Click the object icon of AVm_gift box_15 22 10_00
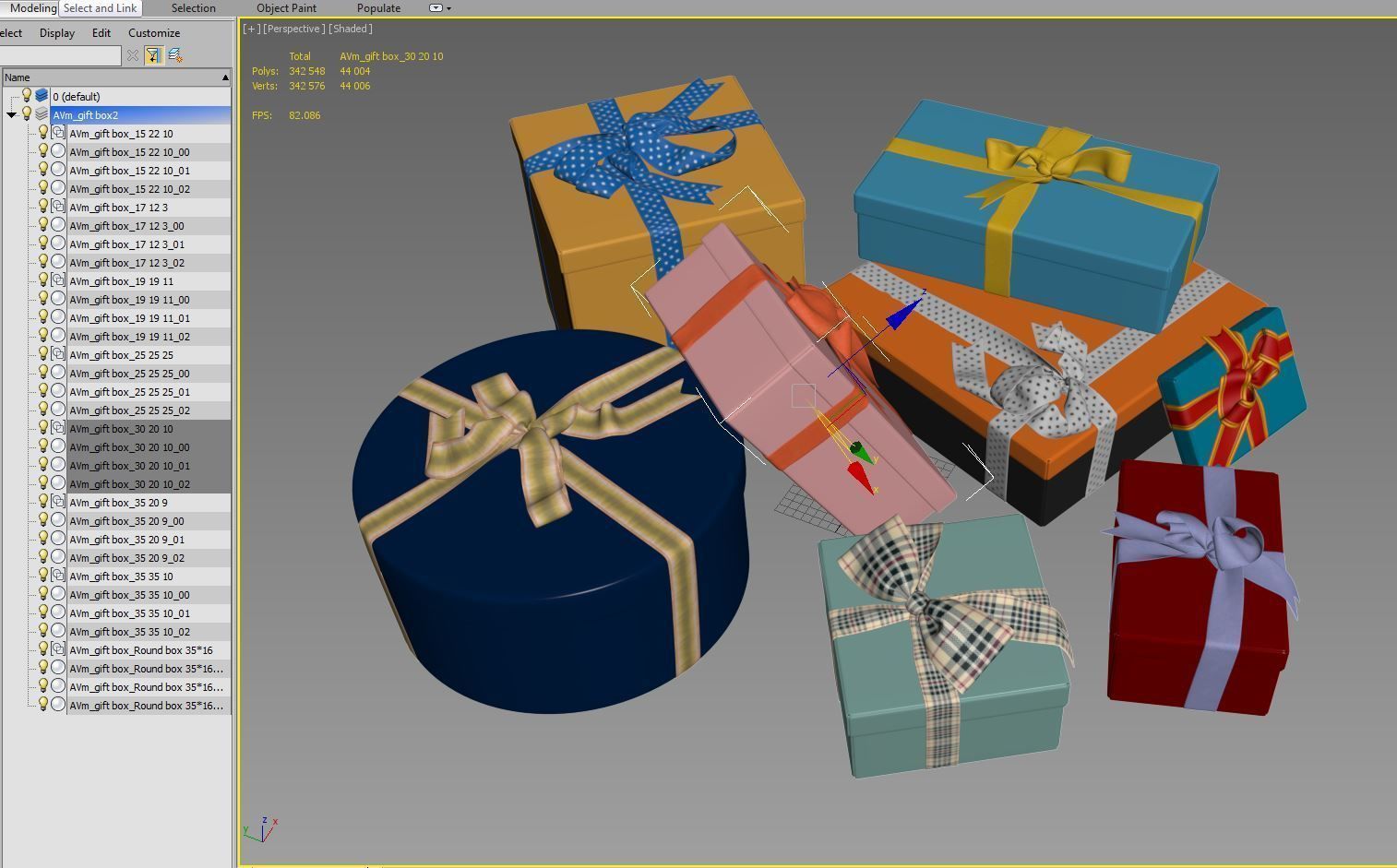1397x868 pixels. pos(58,151)
